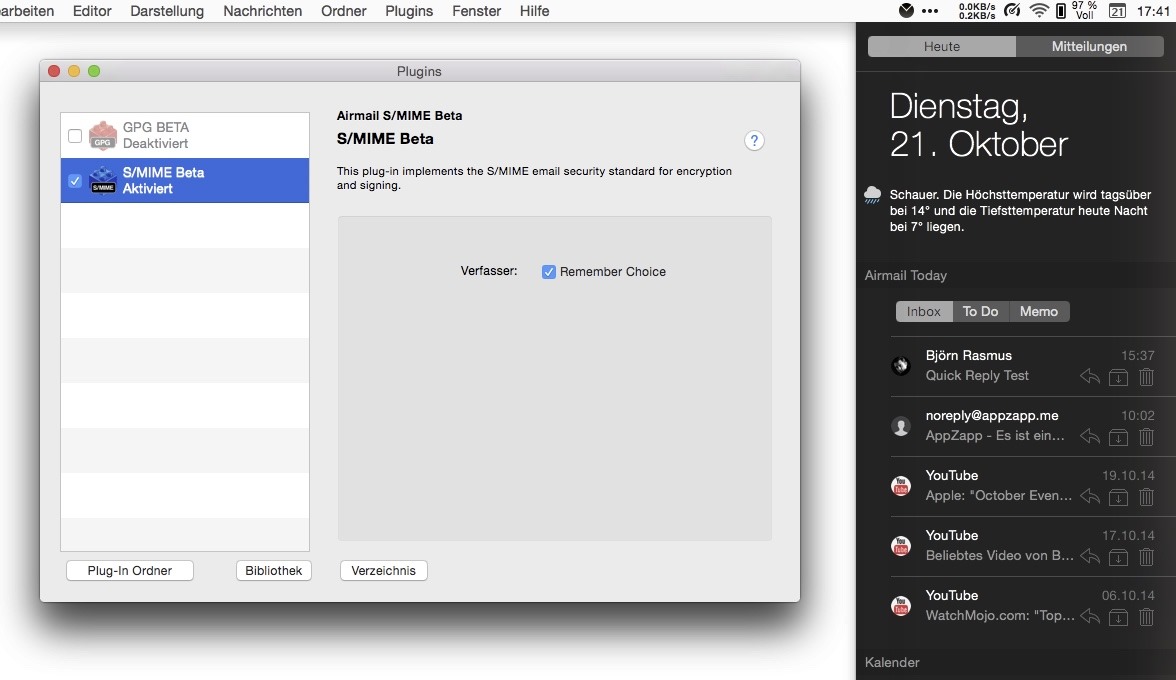Delete the Quick Reply Test email
Viewport: 1176px width, 680px height.
tap(1147, 377)
